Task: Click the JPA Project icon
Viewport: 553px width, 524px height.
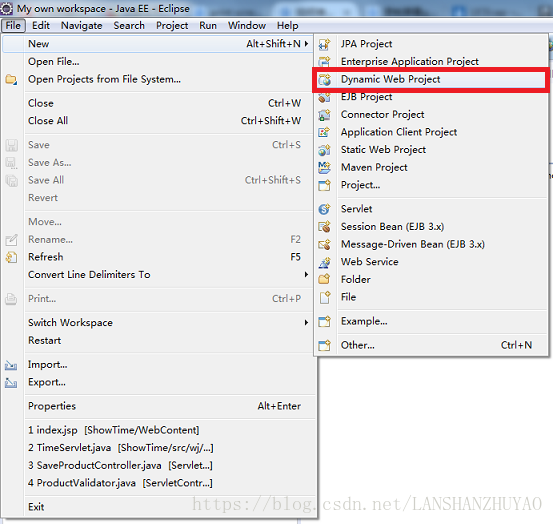Action: pyautogui.click(x=324, y=44)
